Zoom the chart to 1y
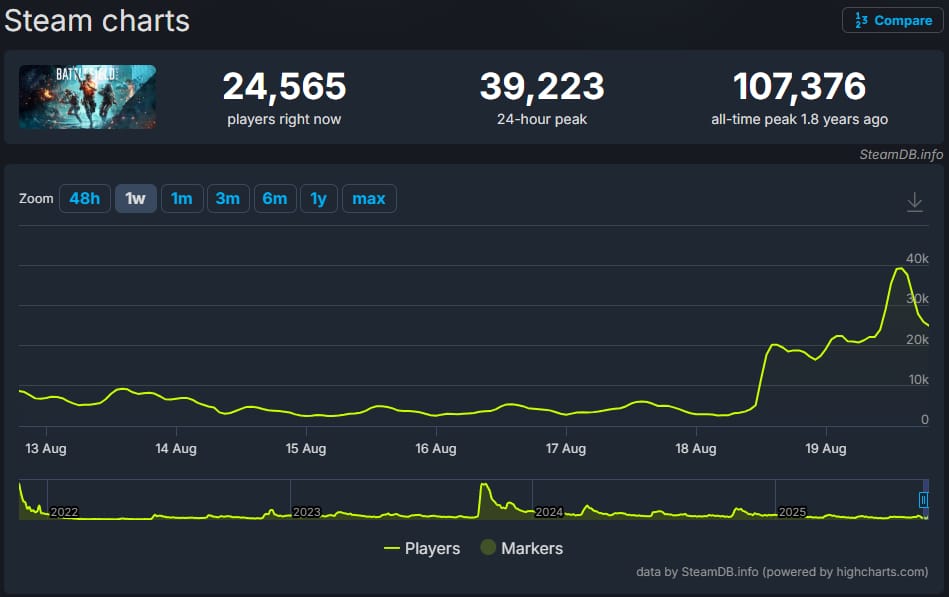 318,198
